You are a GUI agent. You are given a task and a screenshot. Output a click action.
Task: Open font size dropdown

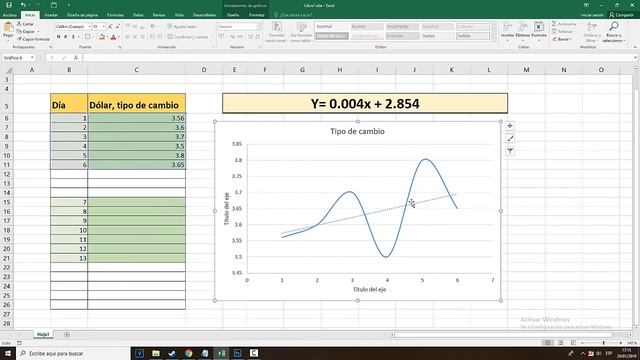coord(104,27)
